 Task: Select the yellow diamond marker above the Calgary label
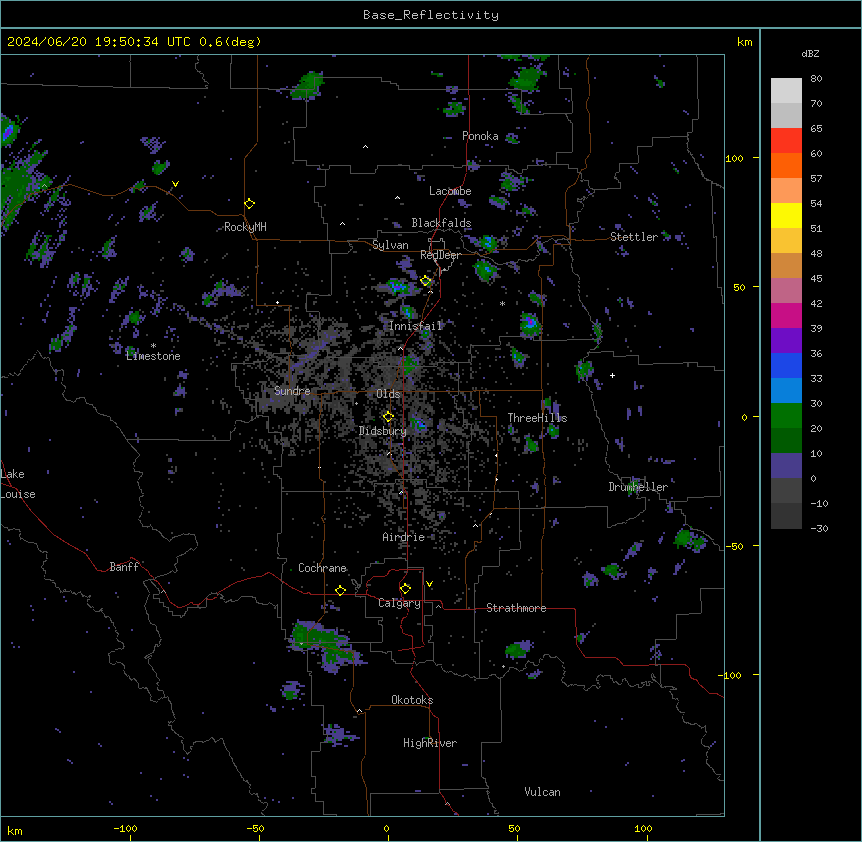[405, 589]
